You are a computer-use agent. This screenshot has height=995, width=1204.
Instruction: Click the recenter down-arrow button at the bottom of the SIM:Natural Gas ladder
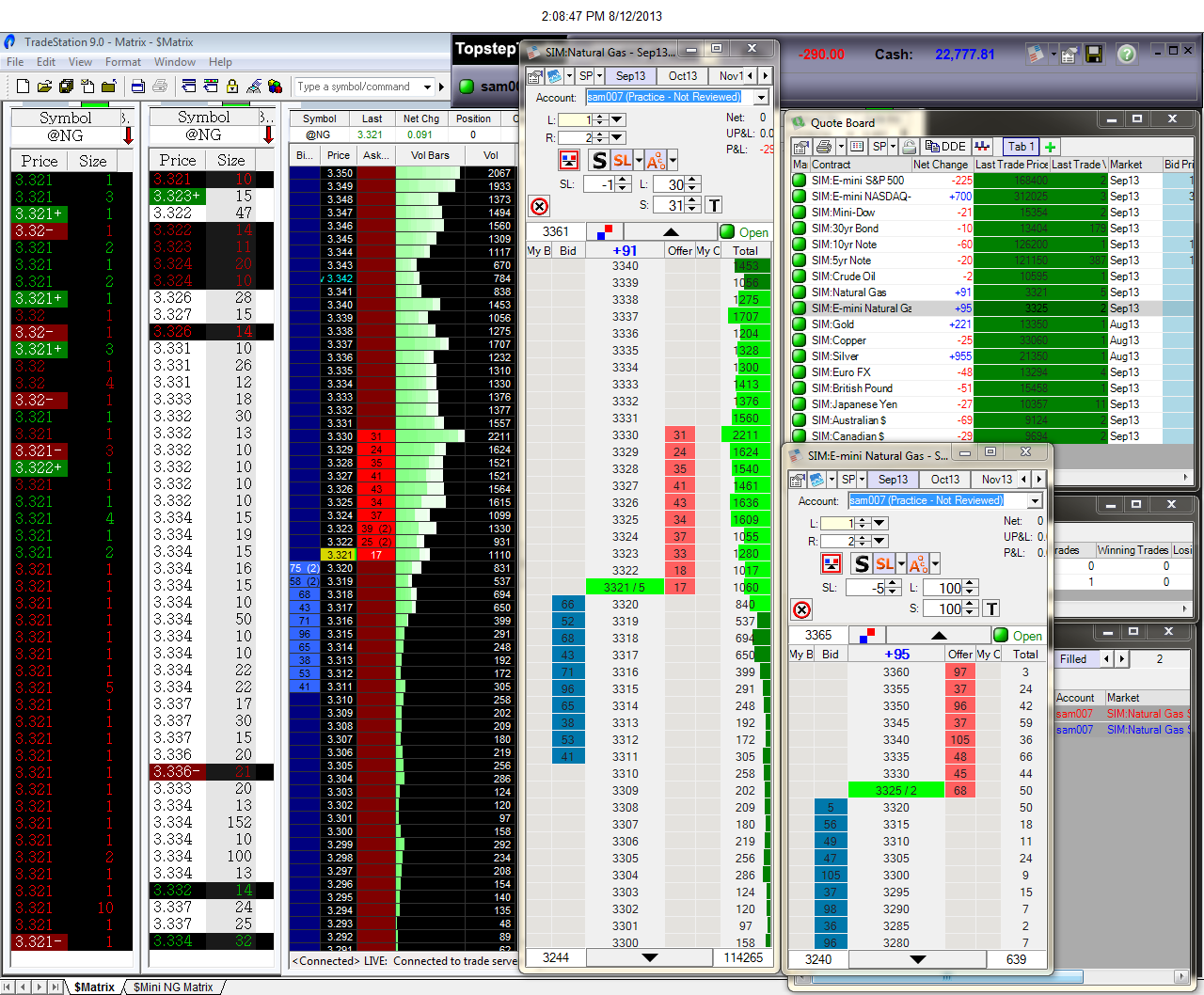(649, 957)
